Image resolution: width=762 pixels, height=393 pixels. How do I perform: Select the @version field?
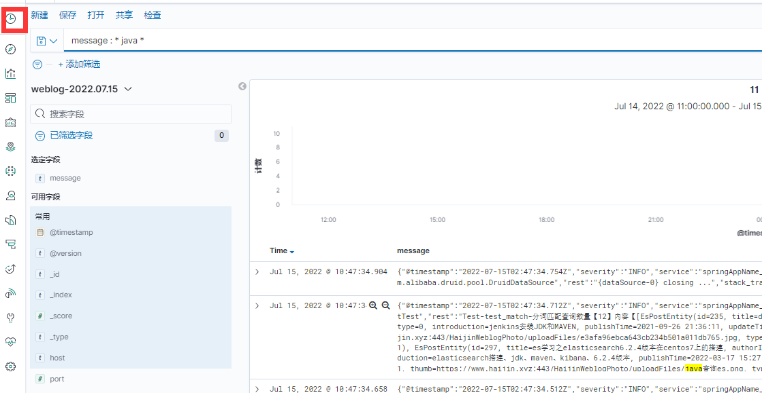point(65,254)
